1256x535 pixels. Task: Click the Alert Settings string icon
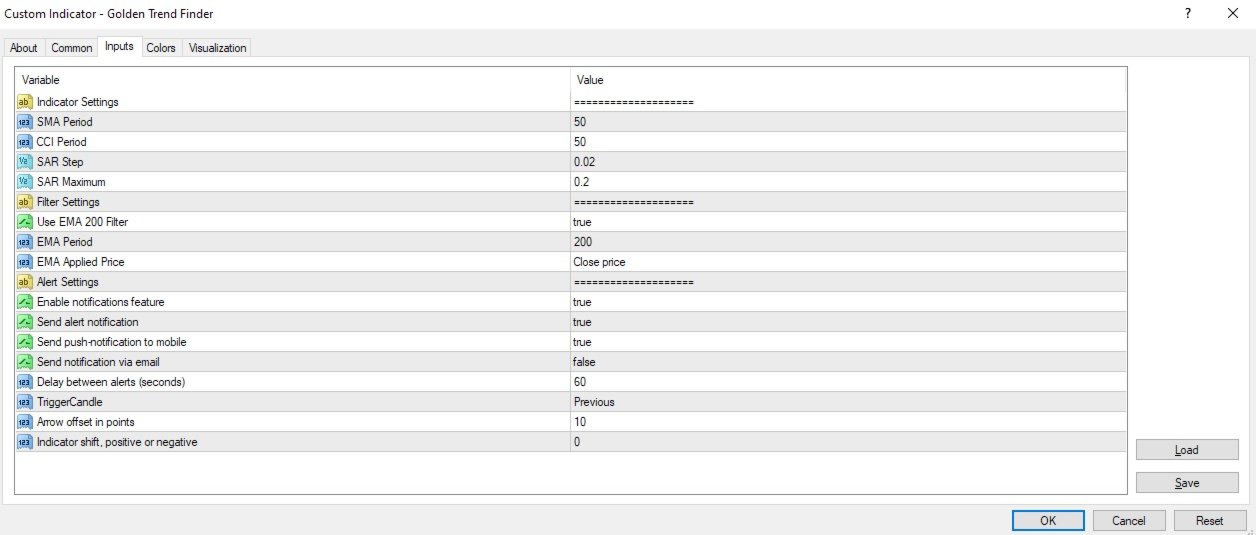tap(25, 282)
